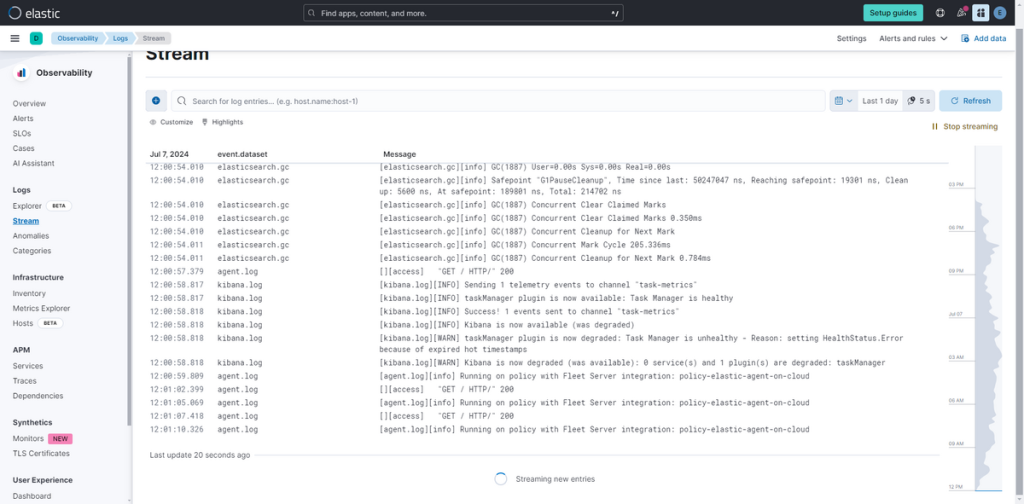Click the Add data link
This screenshot has width=1024, height=504.
pyautogui.click(x=983, y=38)
